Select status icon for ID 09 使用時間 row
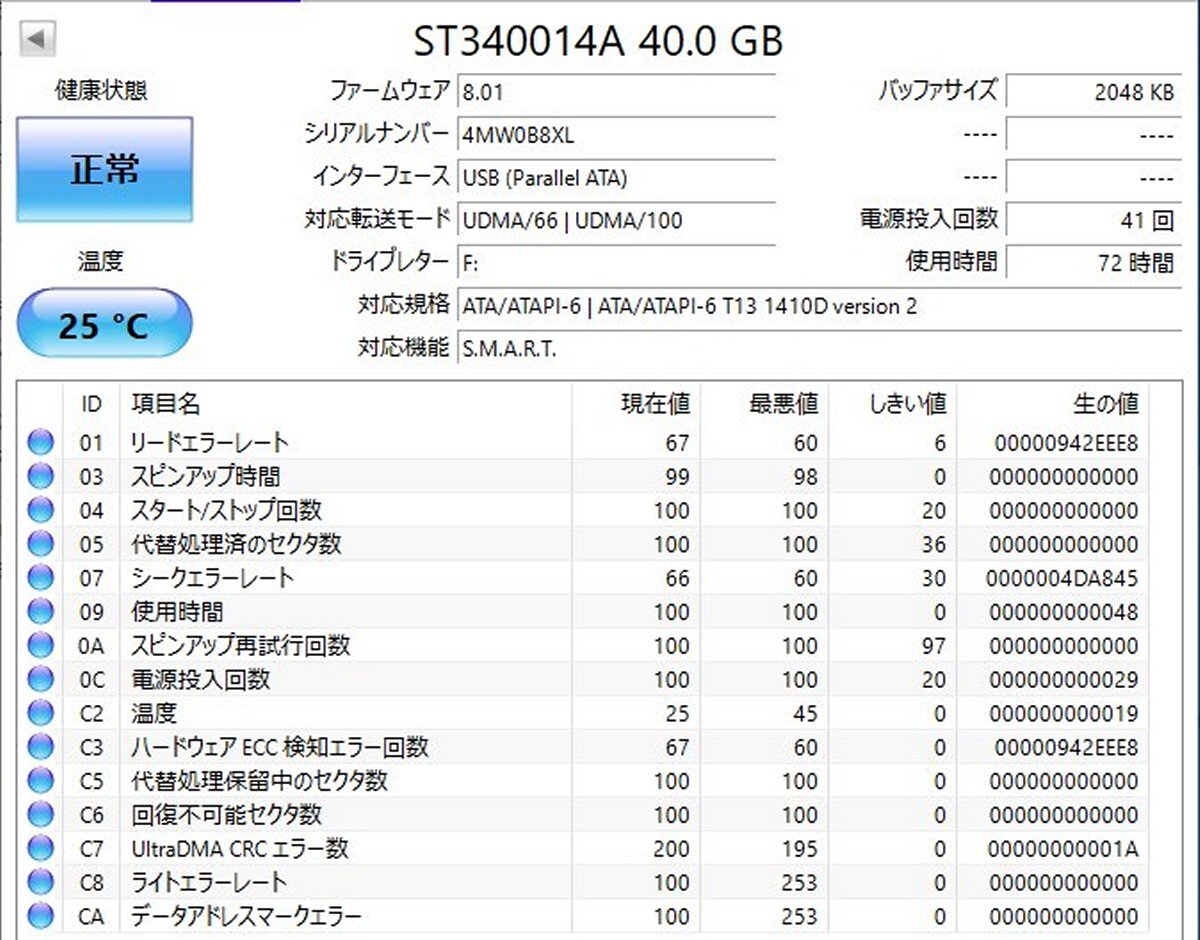 (x=40, y=611)
